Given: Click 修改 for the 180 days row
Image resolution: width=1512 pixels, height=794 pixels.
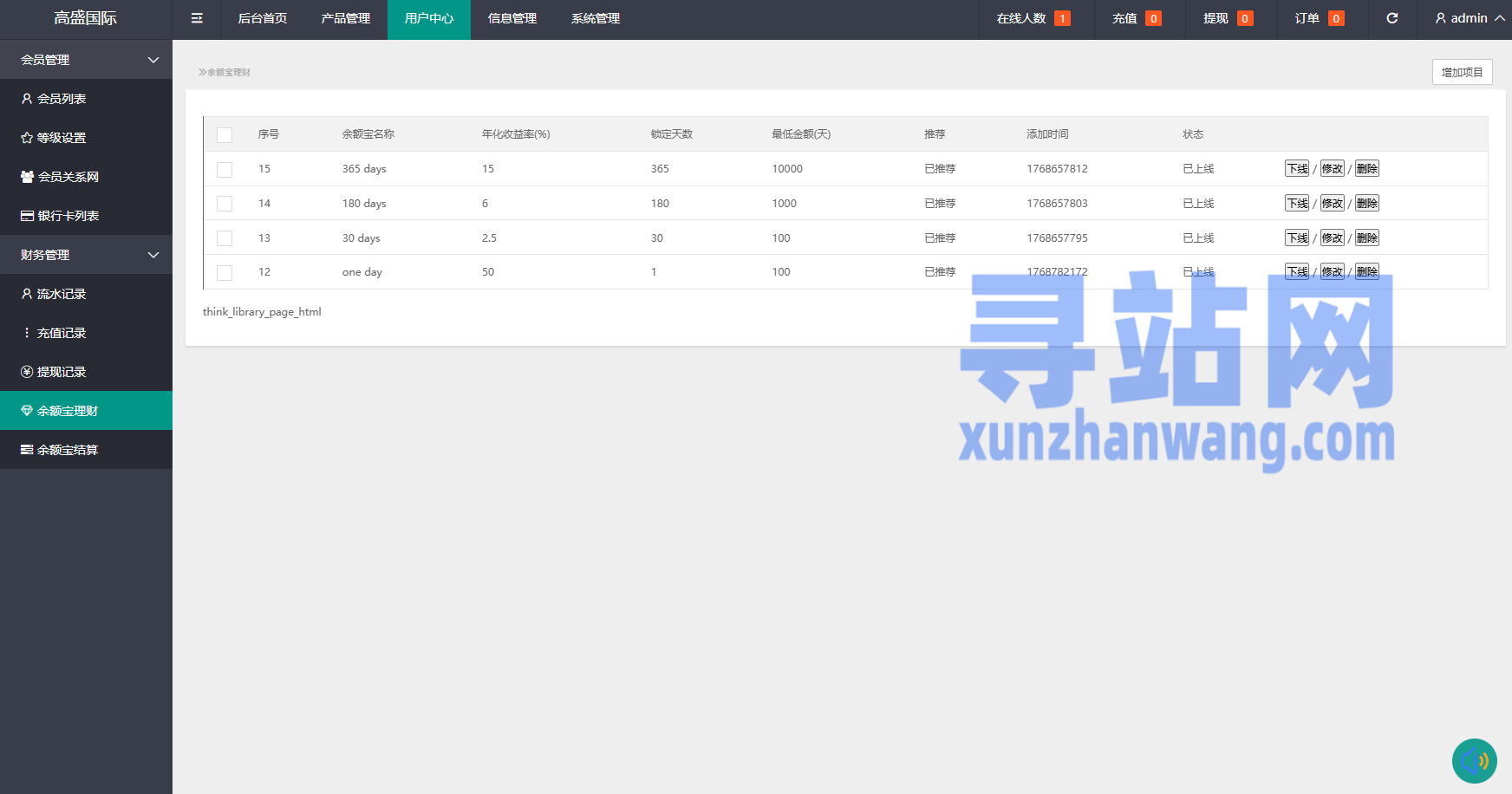Looking at the screenshot, I should [x=1332, y=204].
